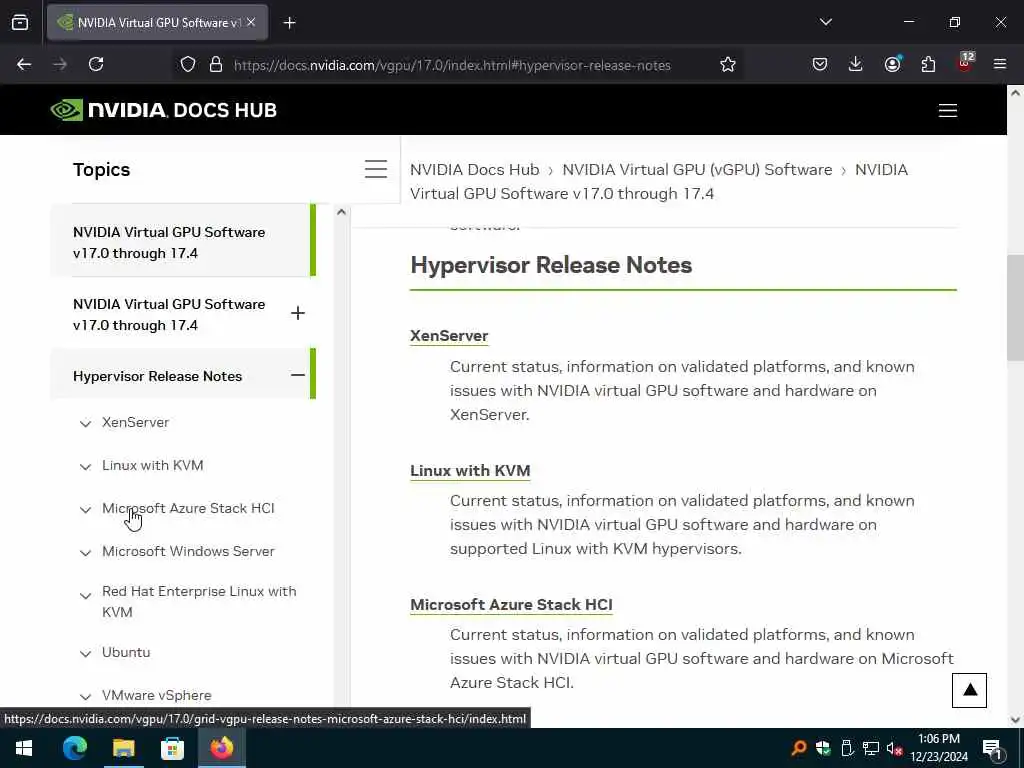Open the notification center icon
The image size is (1024, 768).
coord(993,749)
